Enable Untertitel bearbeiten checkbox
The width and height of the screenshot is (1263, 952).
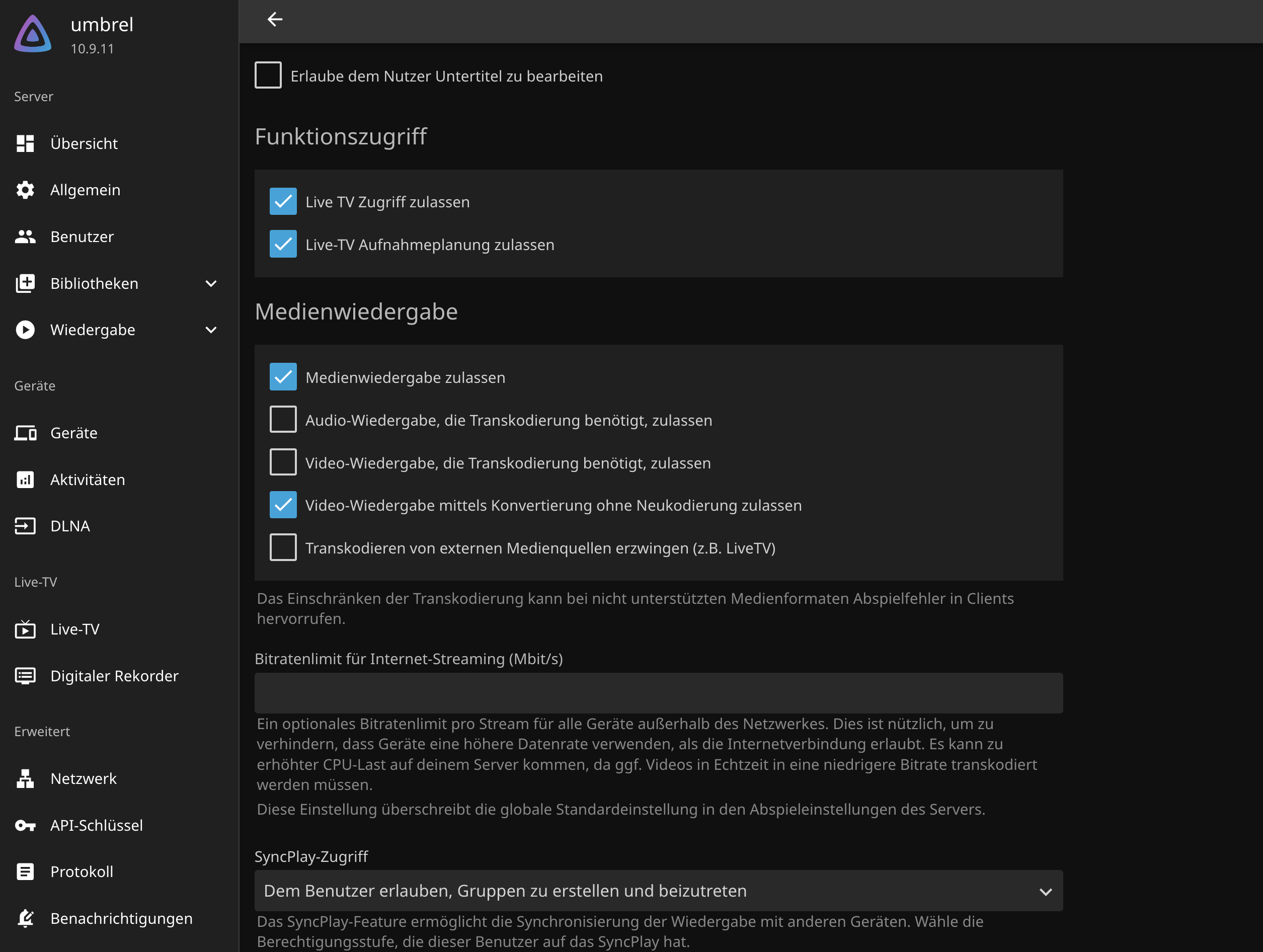(x=268, y=75)
